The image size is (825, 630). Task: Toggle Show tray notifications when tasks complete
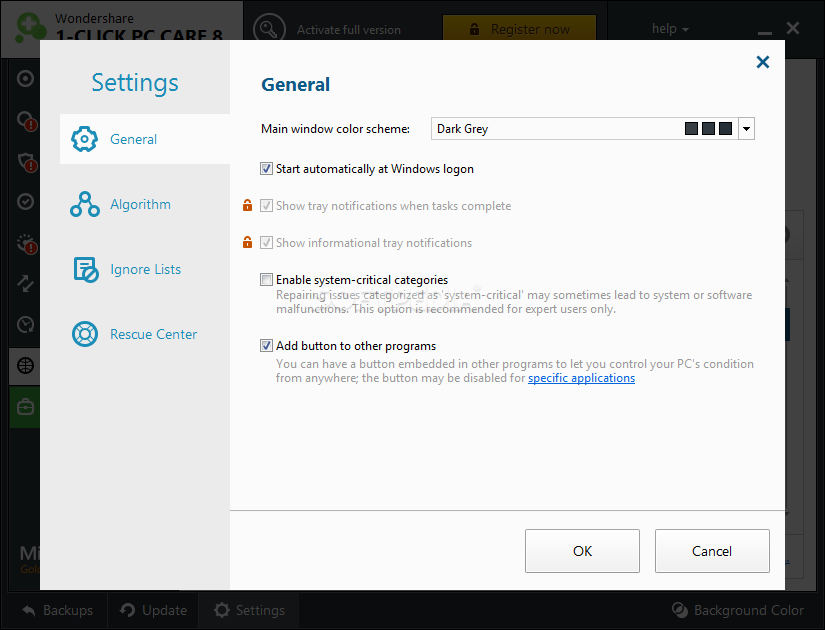pyautogui.click(x=266, y=205)
